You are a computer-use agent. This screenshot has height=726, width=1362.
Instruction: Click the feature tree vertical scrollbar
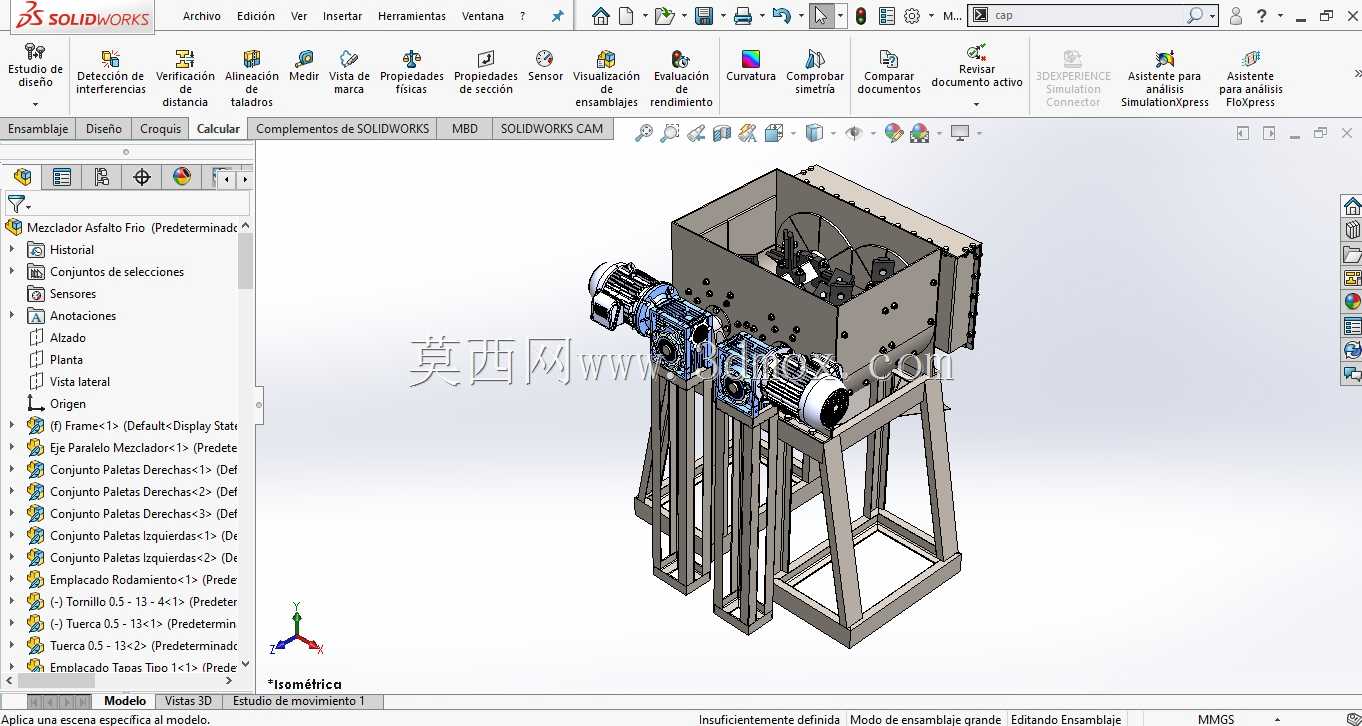tap(245, 262)
